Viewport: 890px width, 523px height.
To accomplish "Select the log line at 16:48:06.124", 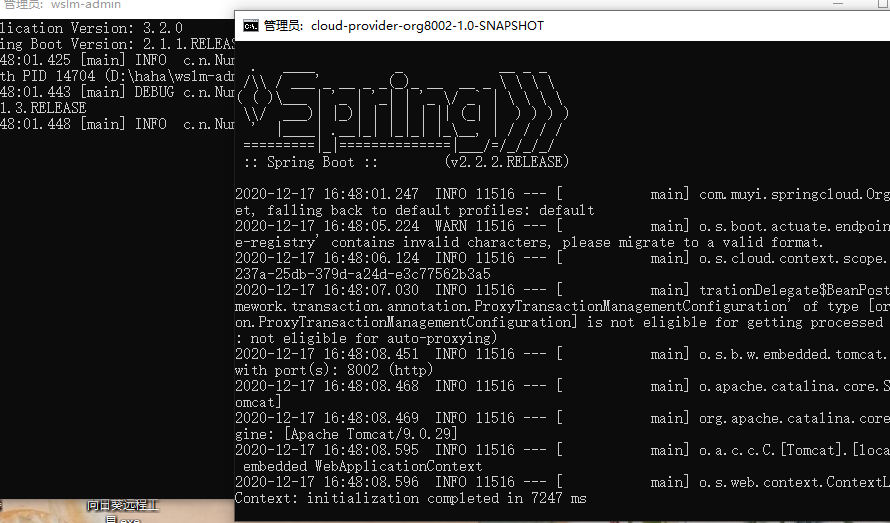I will coord(562,258).
